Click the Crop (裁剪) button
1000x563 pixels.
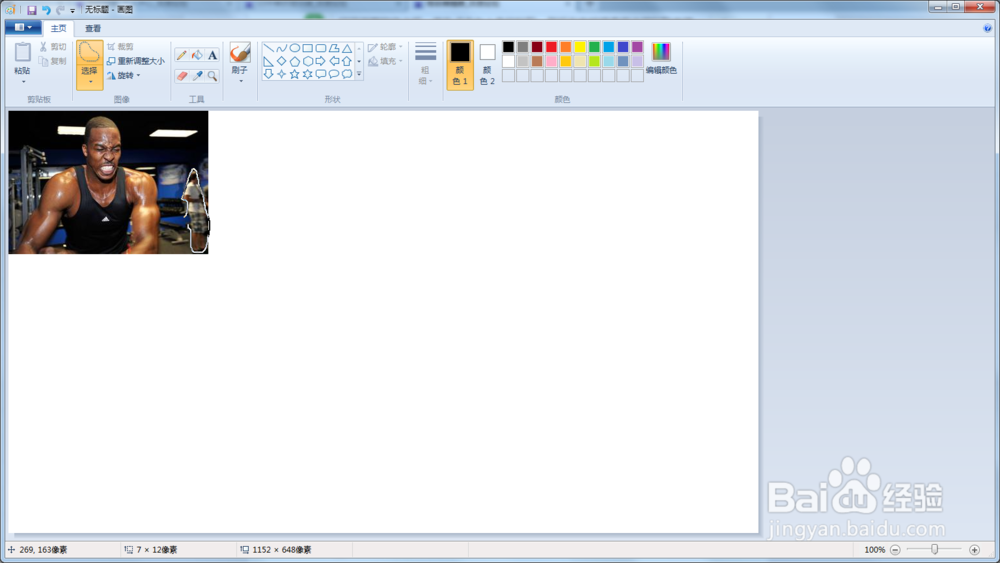120,47
